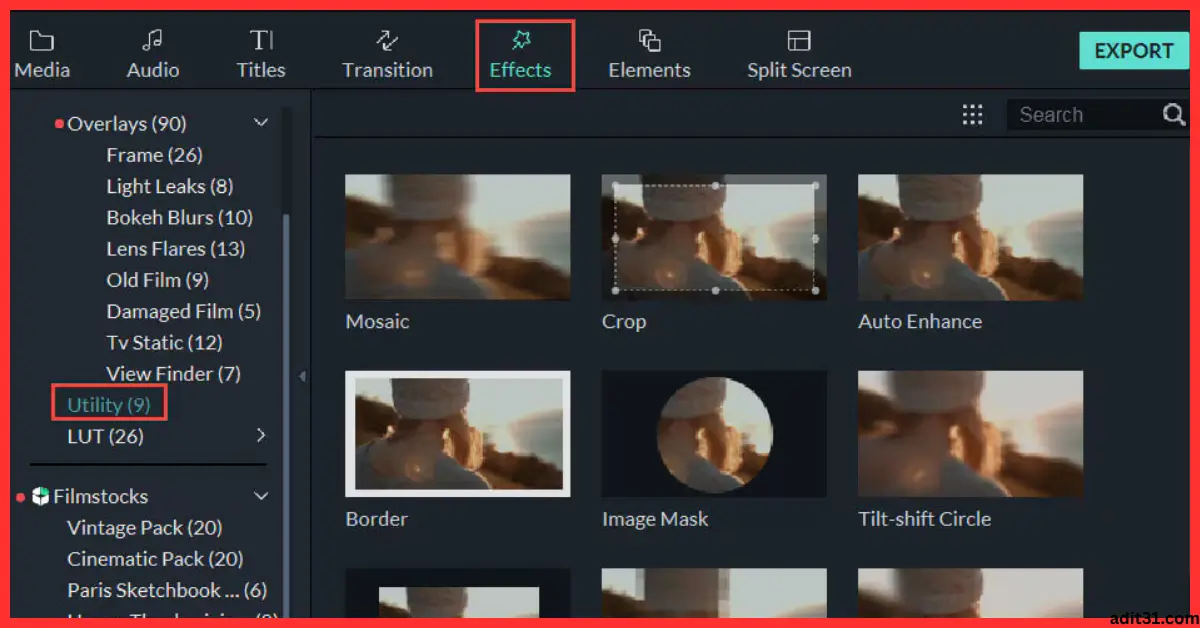This screenshot has width=1200, height=628.
Task: Click the Image Mask label text
Action: (654, 519)
